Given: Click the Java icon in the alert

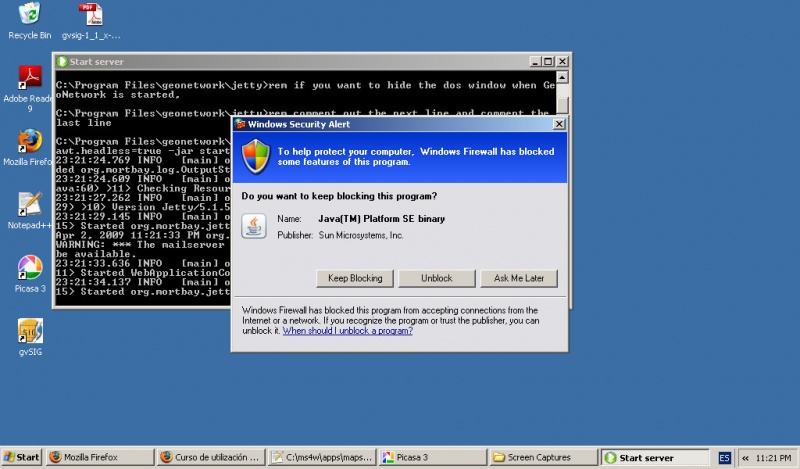Looking at the screenshot, I should pyautogui.click(x=257, y=224).
